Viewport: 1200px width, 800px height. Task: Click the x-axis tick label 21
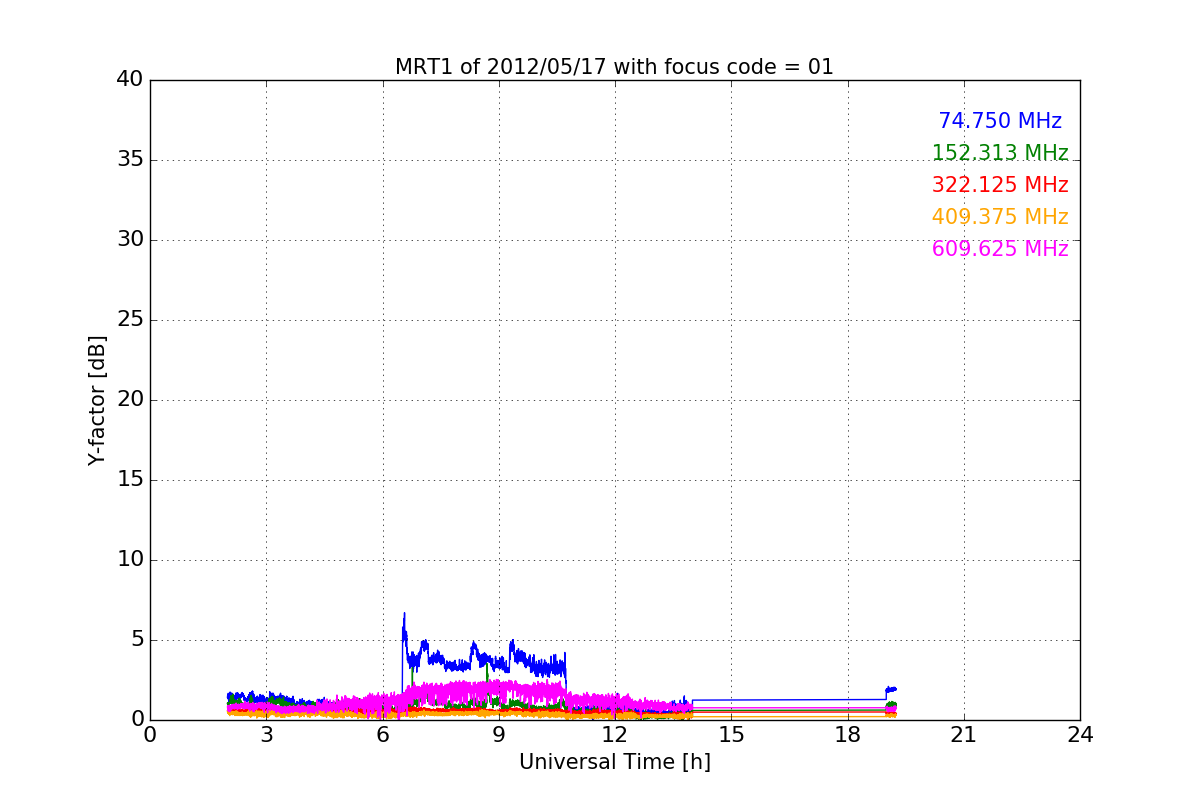964,734
